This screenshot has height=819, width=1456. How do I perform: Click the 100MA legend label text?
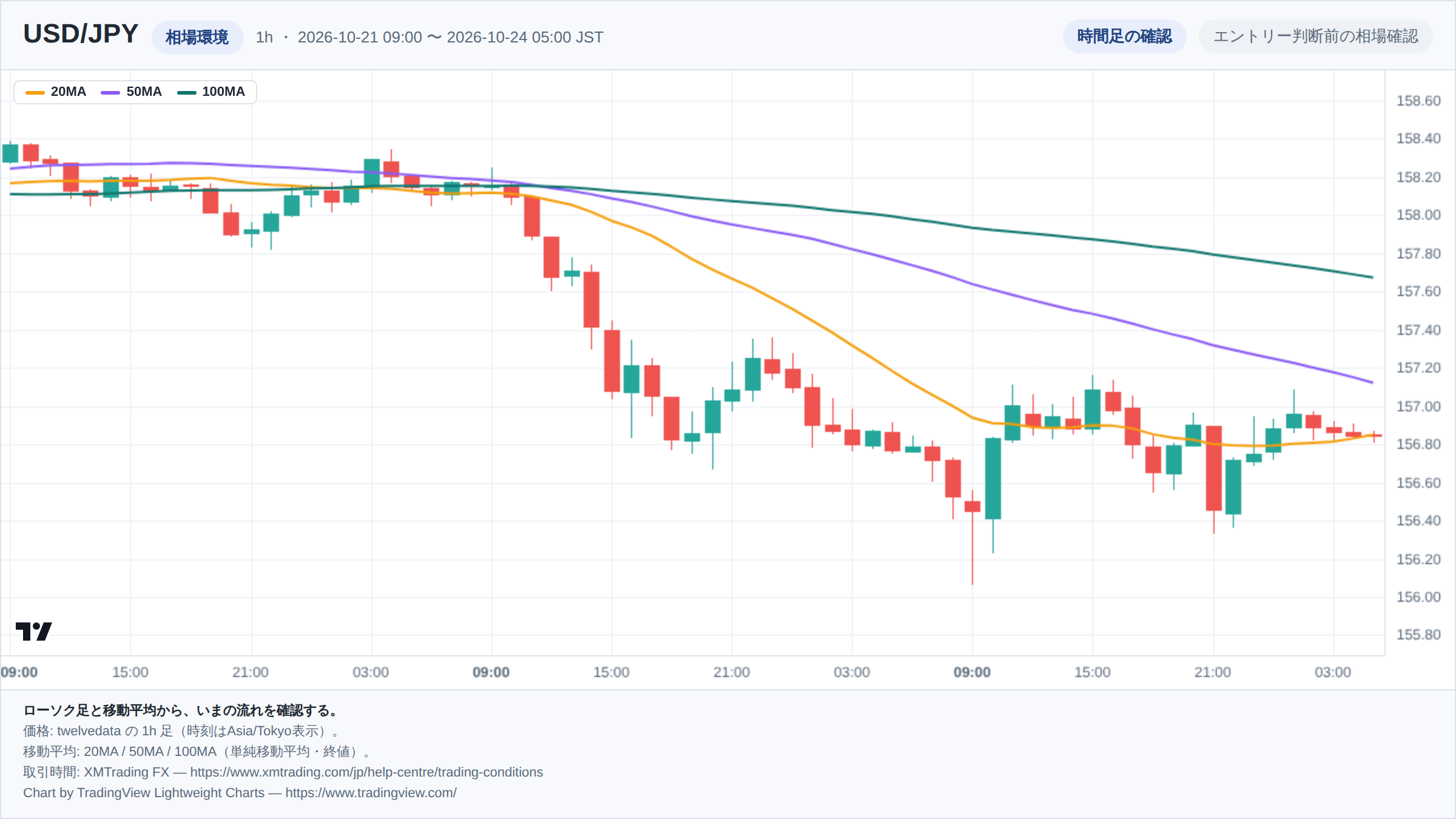(223, 92)
